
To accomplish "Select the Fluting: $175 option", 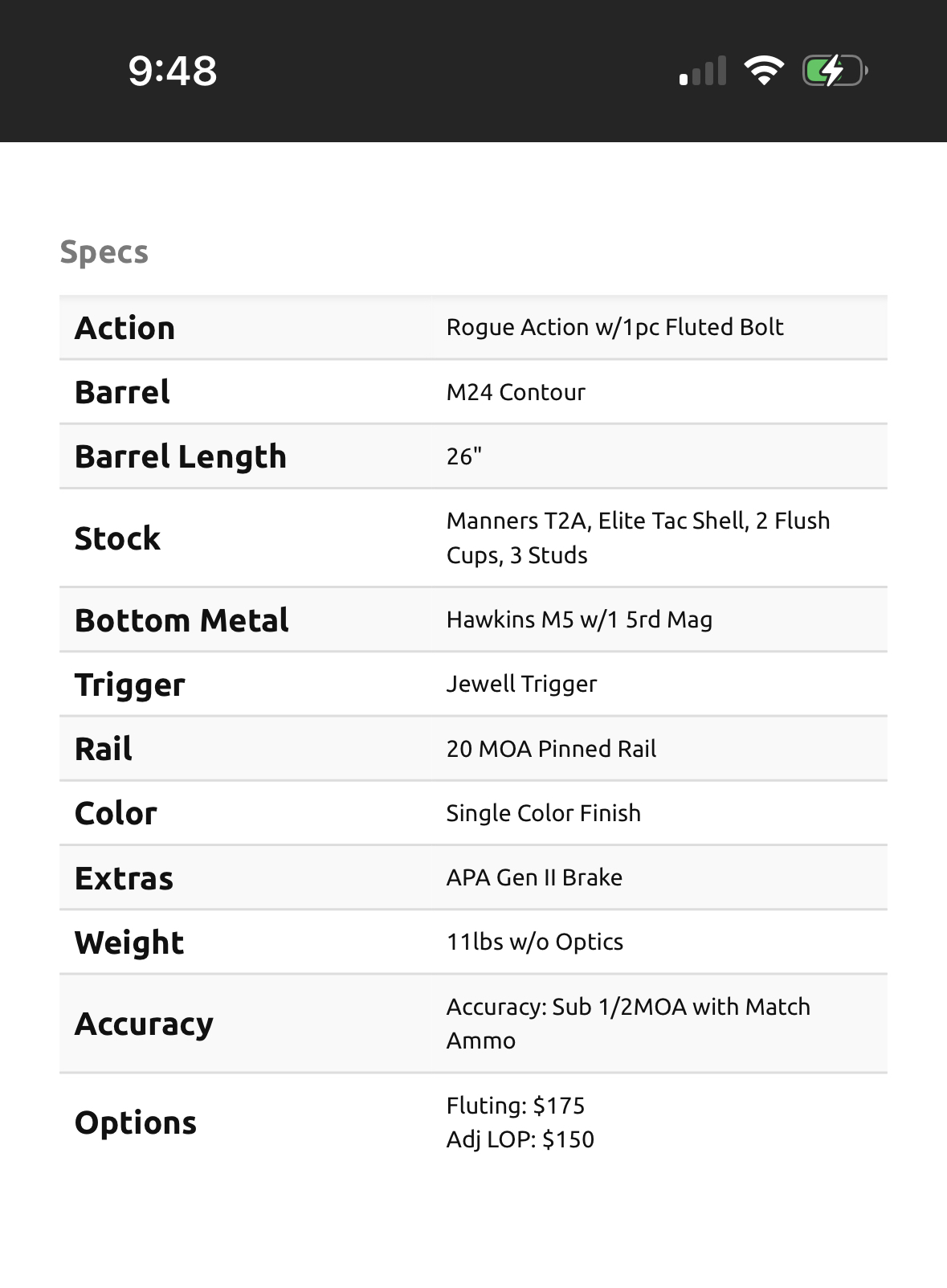I will click(516, 1106).
